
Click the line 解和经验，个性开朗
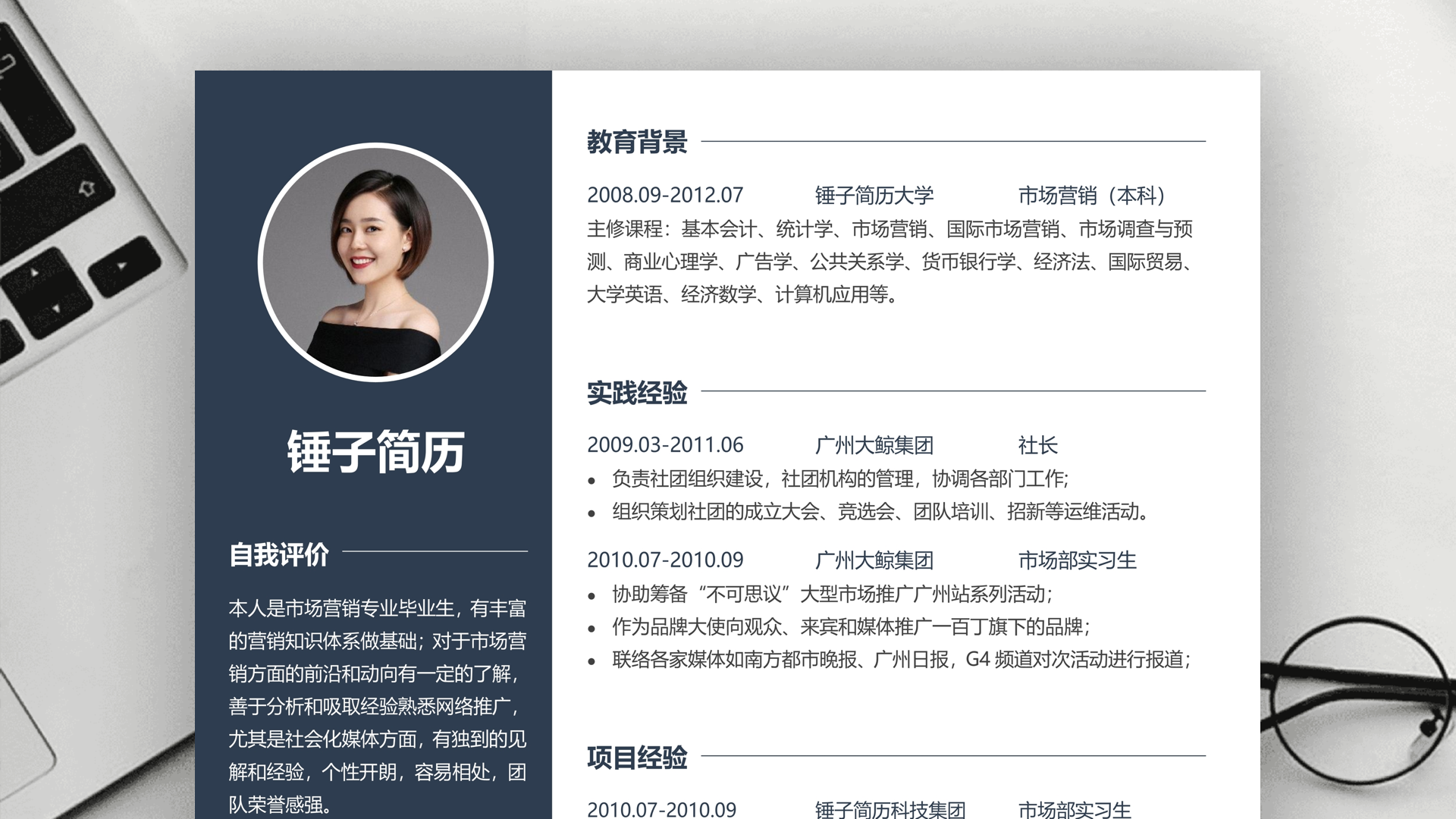pos(378,772)
